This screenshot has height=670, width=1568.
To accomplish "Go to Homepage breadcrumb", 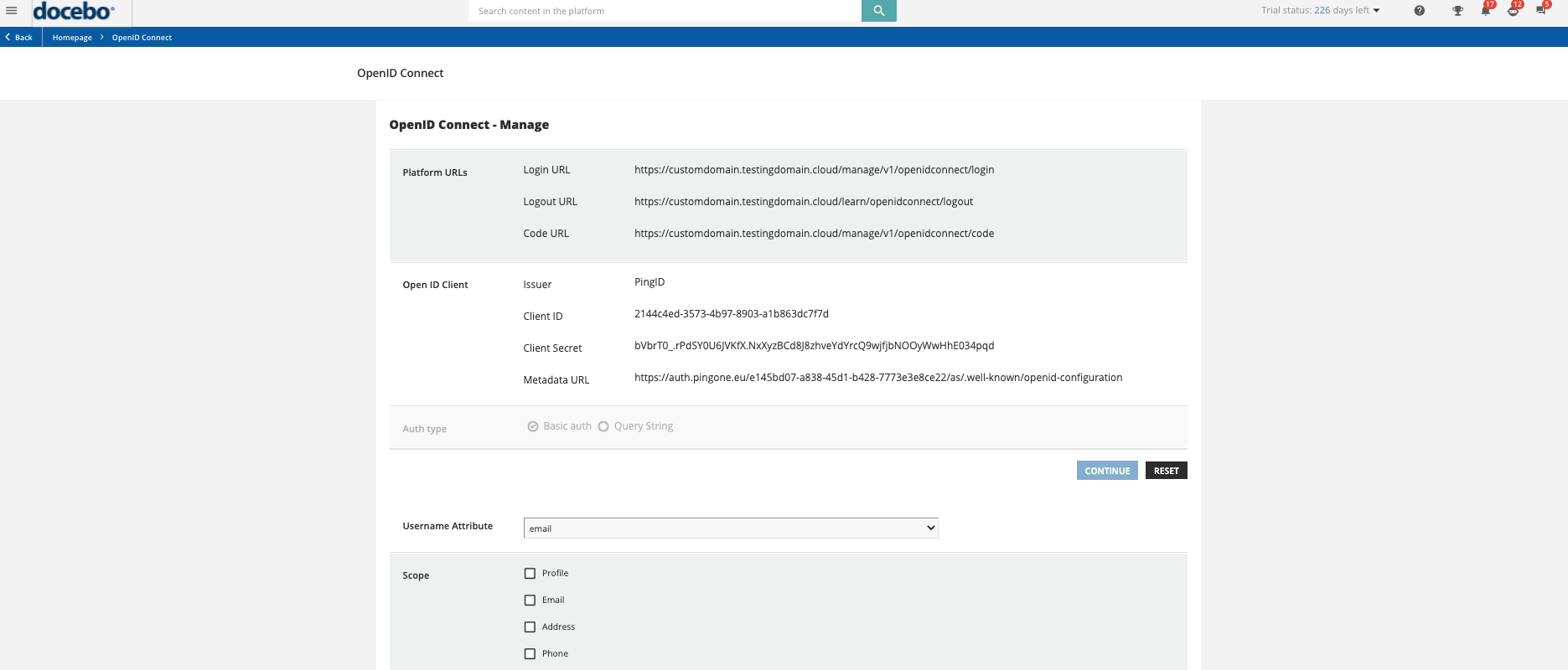I will pyautogui.click(x=72, y=38).
